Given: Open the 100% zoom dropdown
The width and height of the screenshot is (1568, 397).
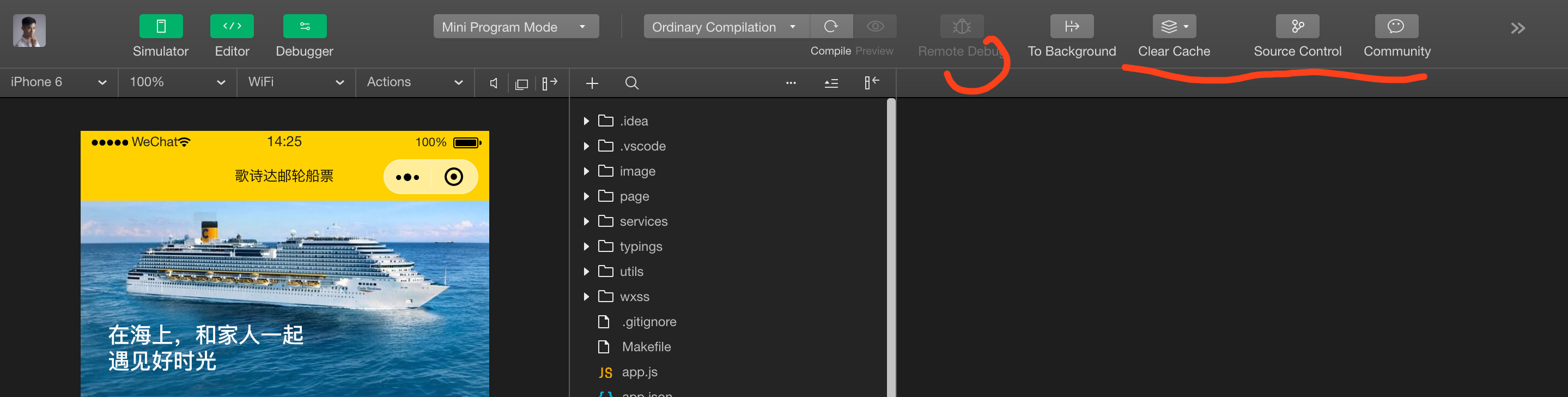Looking at the screenshot, I should [177, 82].
